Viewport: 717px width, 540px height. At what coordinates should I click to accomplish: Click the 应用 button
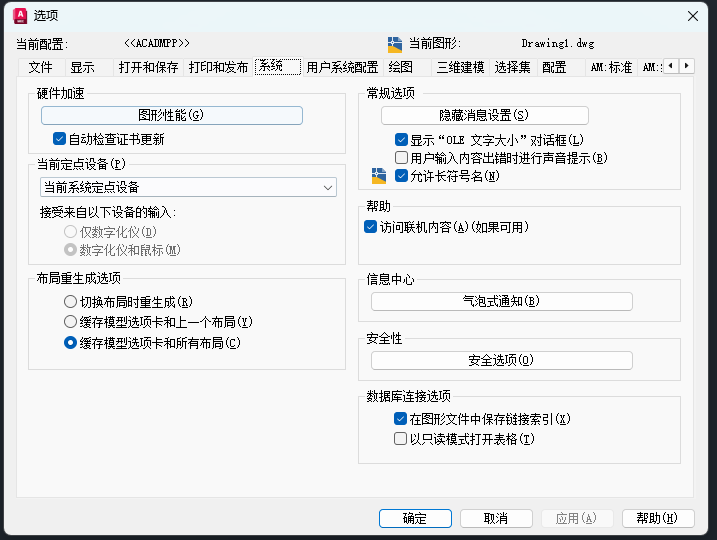[577, 518]
